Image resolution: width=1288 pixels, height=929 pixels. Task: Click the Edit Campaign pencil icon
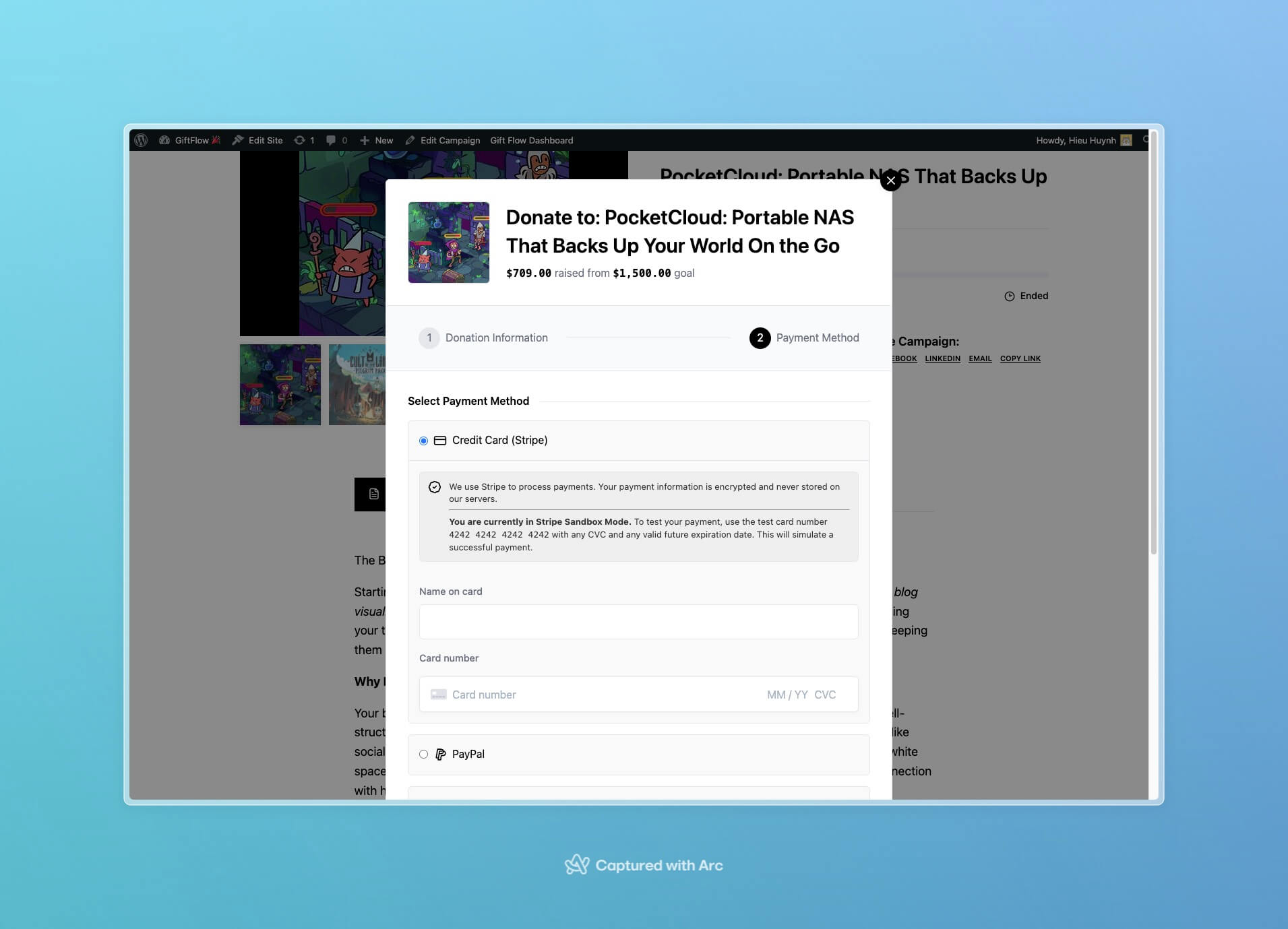pyautogui.click(x=410, y=140)
